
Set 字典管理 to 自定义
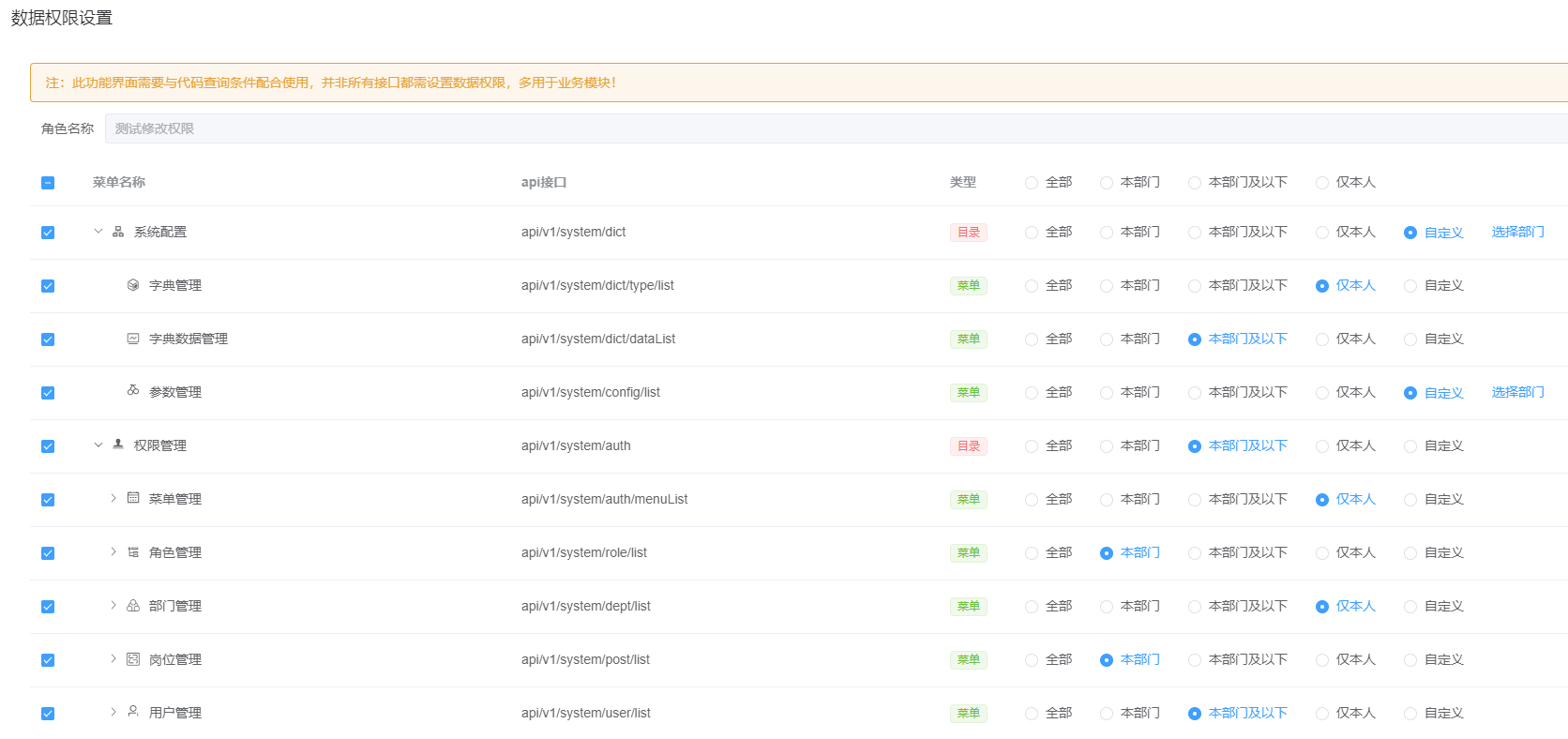coord(1410,286)
